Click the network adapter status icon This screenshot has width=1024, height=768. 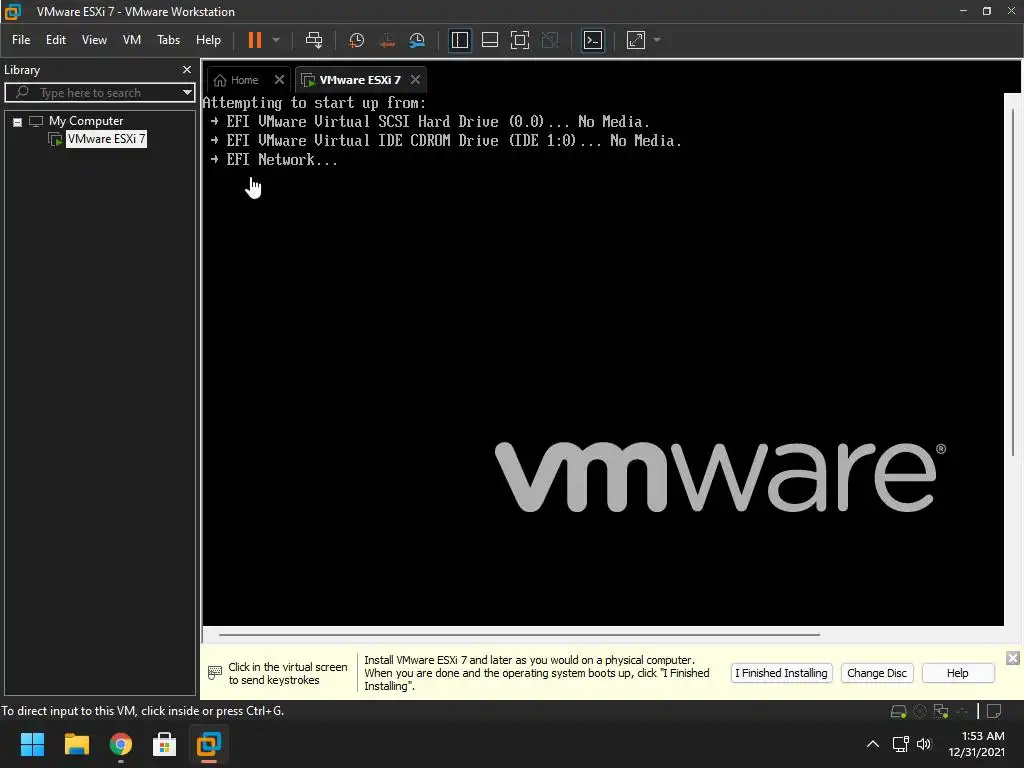[940, 711]
